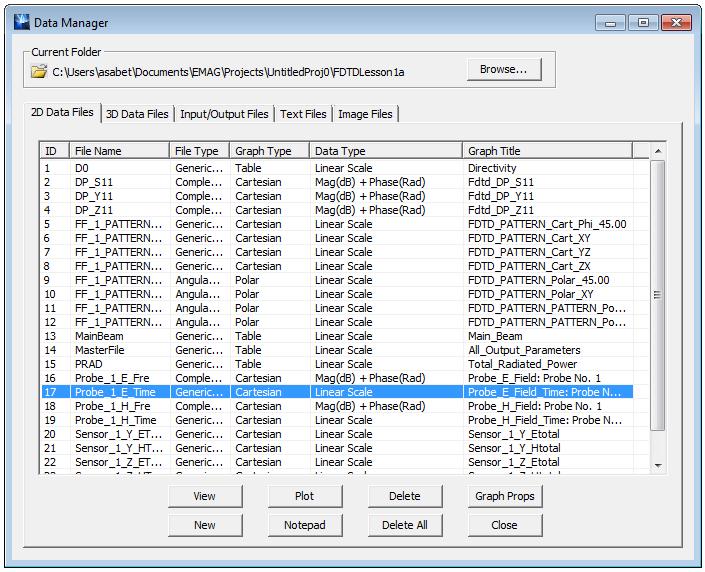Image resolution: width=705 pixels, height=572 pixels.
Task: Click the scroll down arrow of file list
Action: 657,465
